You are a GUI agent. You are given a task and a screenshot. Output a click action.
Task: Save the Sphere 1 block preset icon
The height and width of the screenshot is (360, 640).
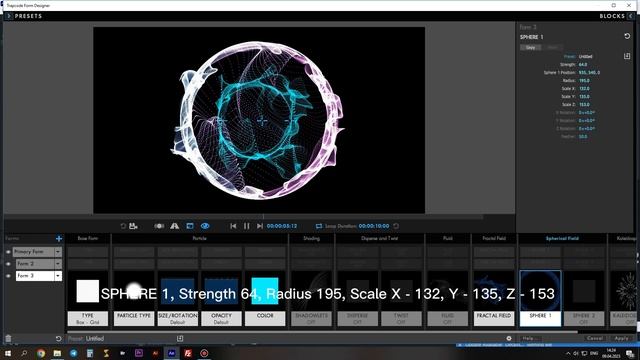(627, 56)
